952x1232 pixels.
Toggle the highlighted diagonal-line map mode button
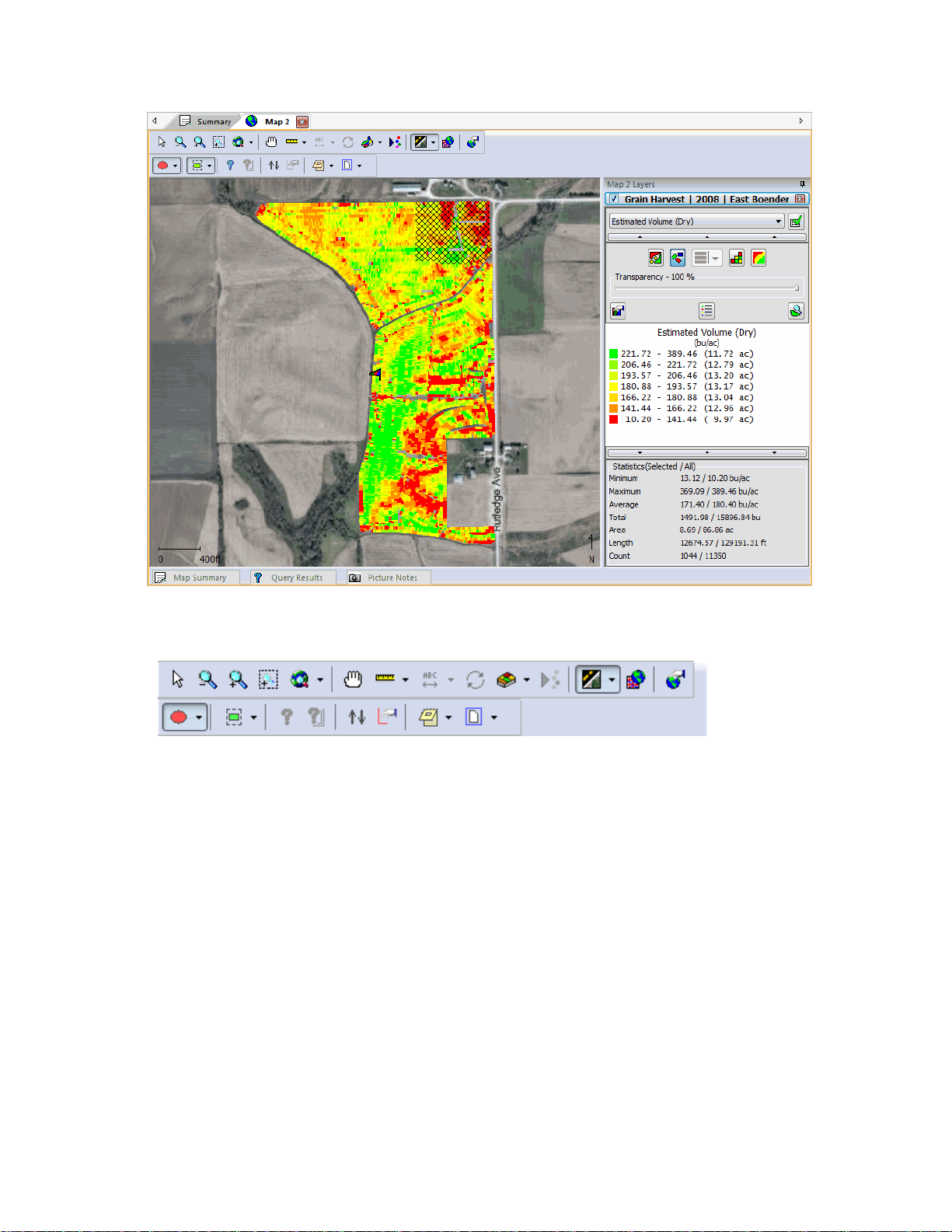[420, 142]
